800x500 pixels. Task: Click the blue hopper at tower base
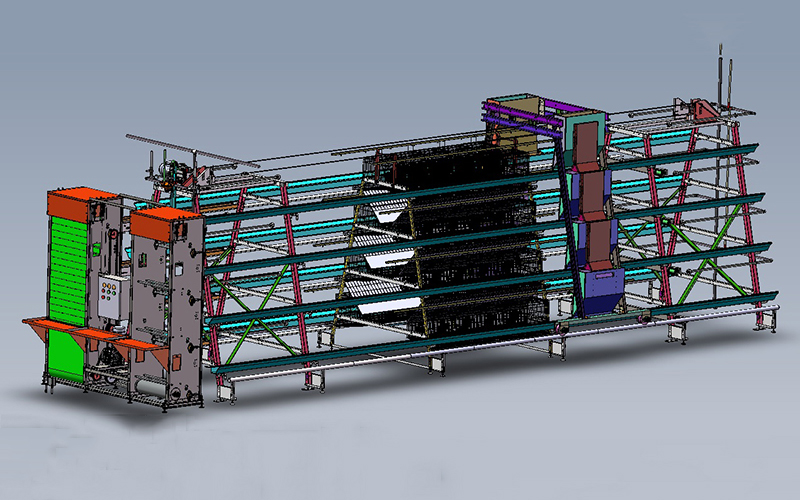(x=599, y=289)
